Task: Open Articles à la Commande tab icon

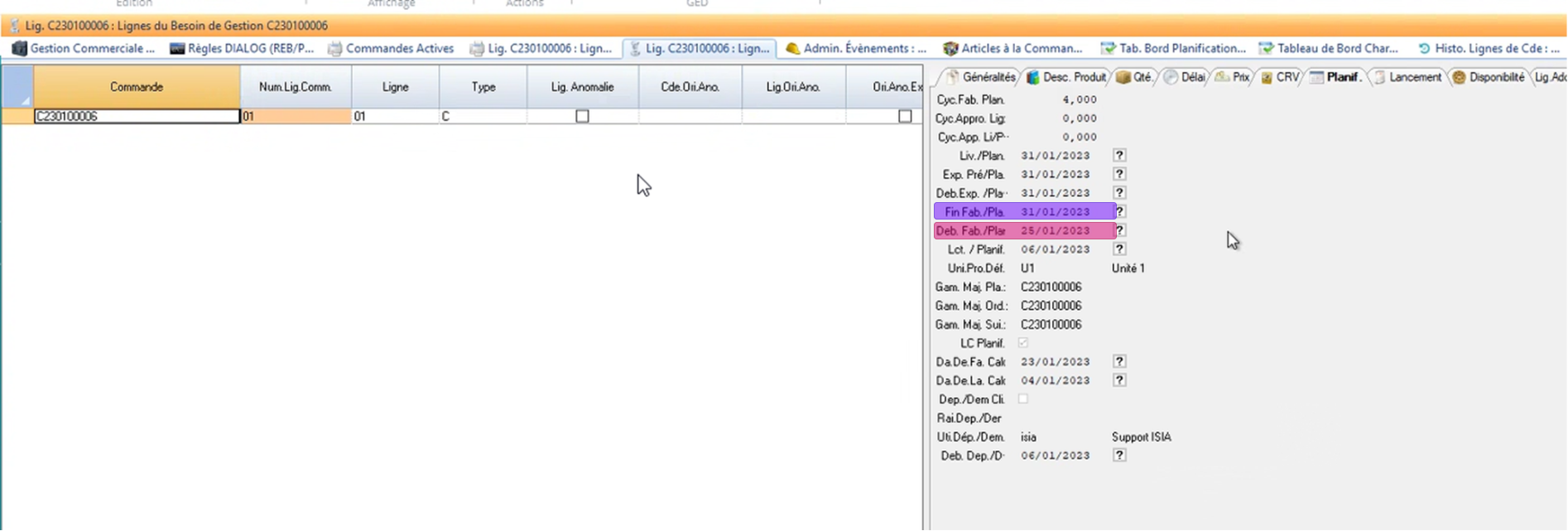Action: coord(950,49)
